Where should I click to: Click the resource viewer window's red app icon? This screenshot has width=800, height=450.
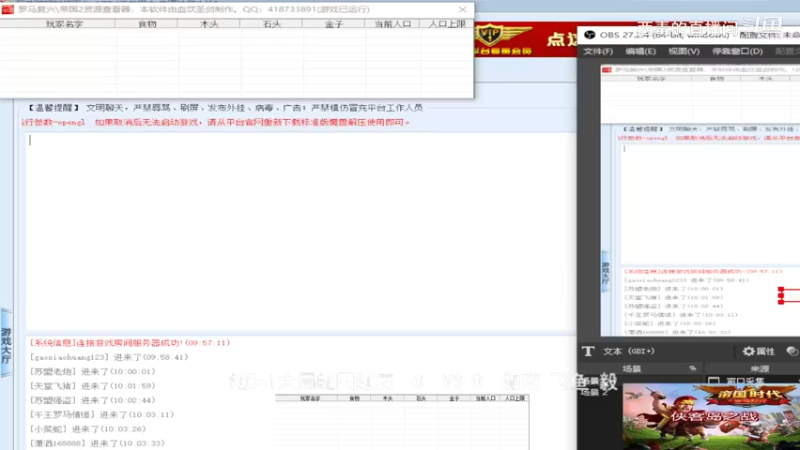click(x=8, y=9)
